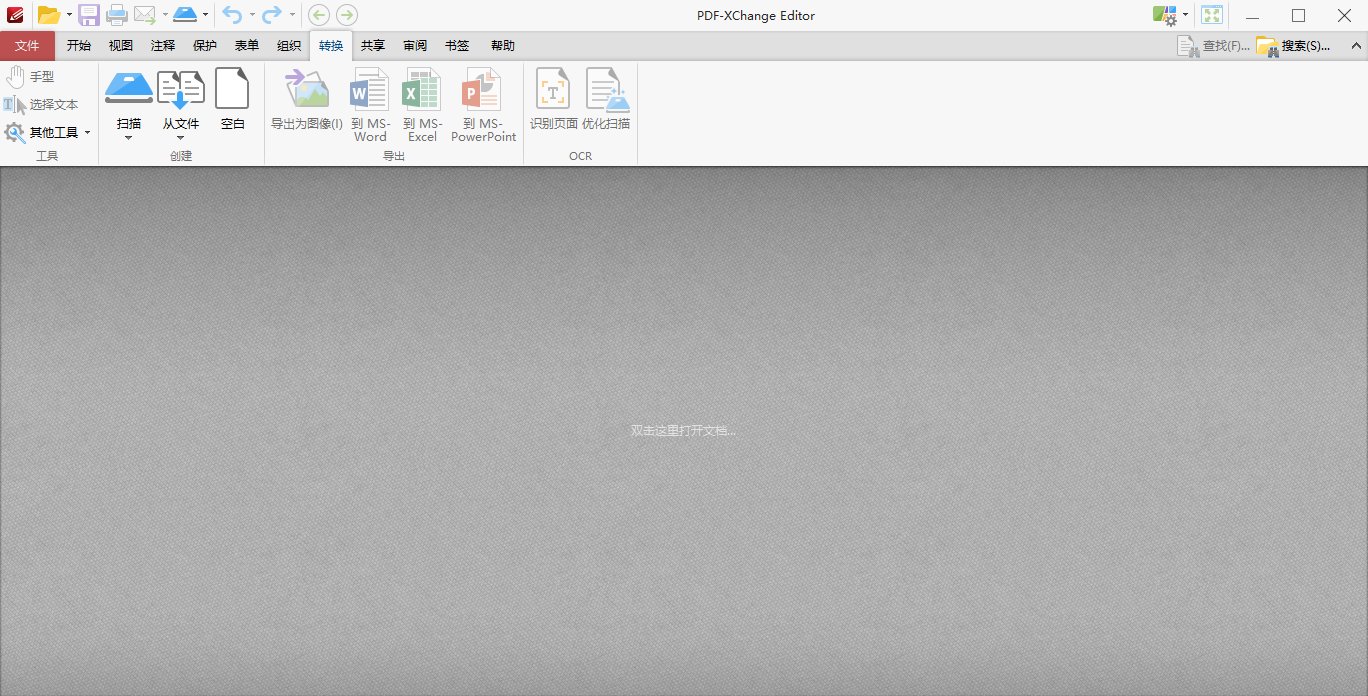1368x696 pixels.
Task: Click the Redo arrow icon
Action: (x=272, y=15)
